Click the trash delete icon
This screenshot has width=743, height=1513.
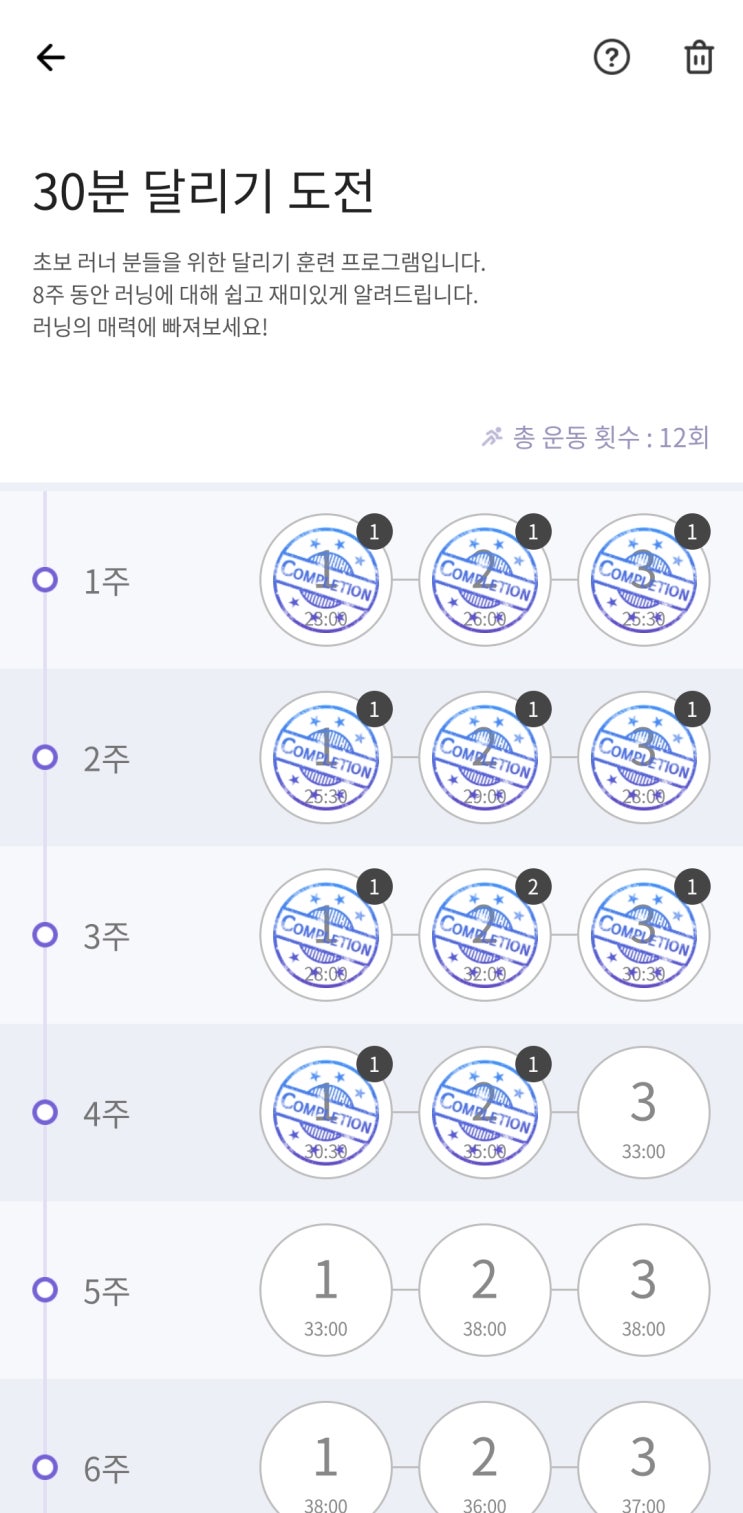(x=699, y=58)
